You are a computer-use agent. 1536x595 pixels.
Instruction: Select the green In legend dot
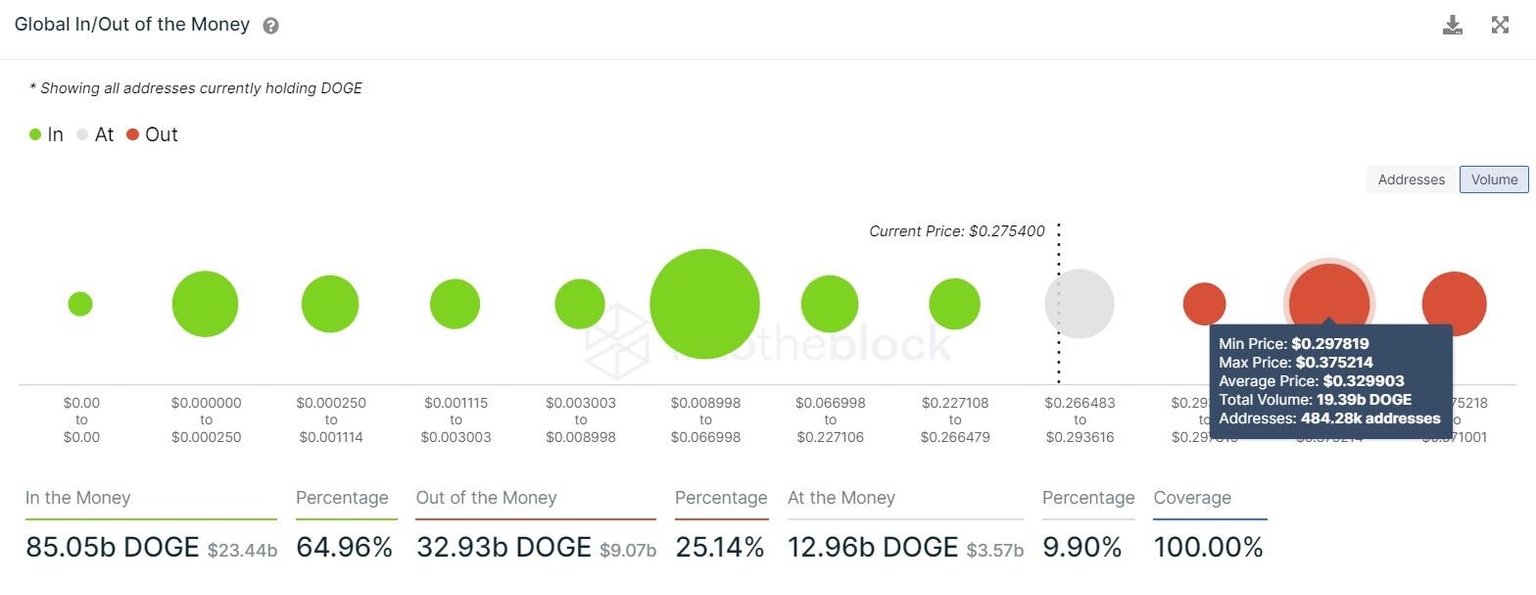click(33, 133)
